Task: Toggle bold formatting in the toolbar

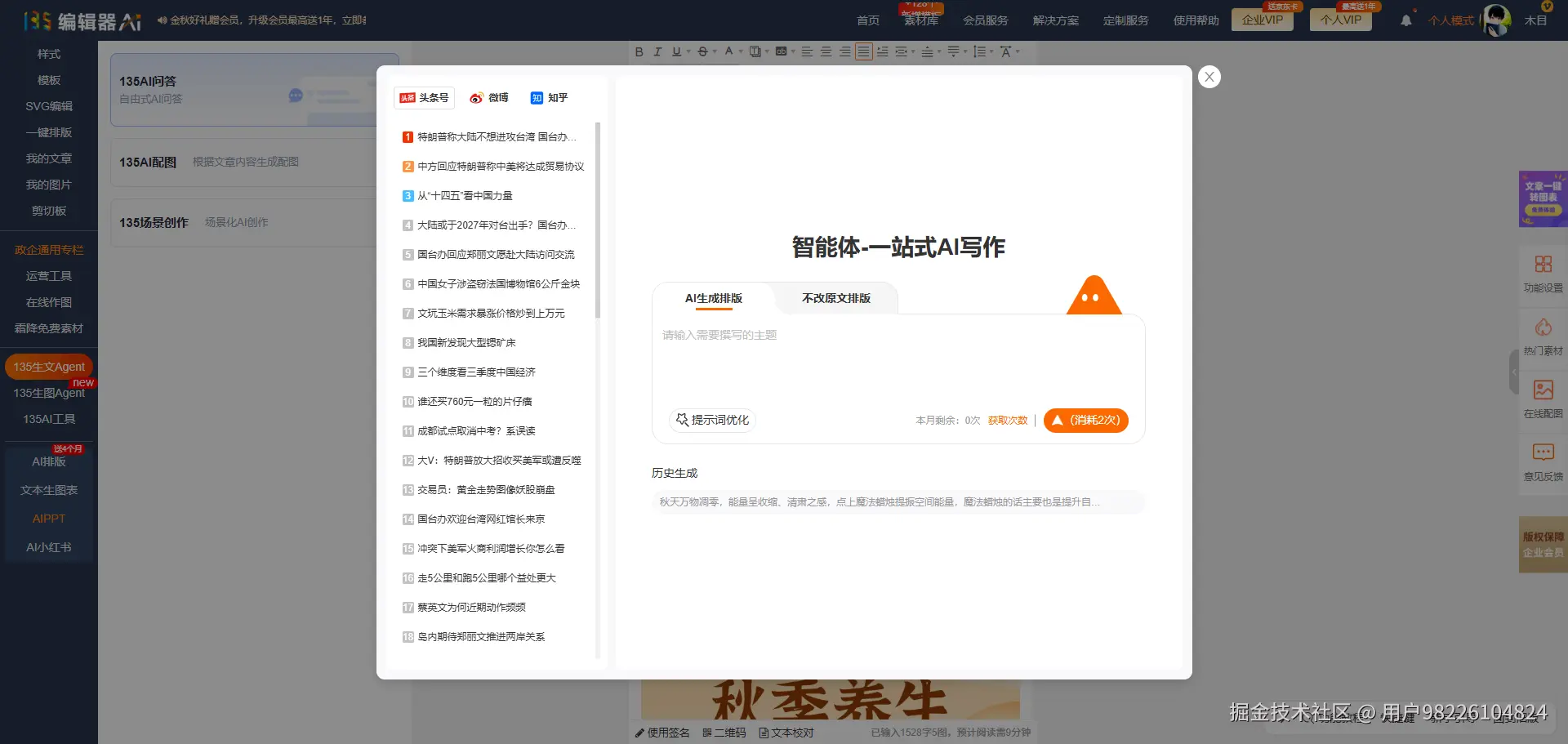Action: (639, 51)
